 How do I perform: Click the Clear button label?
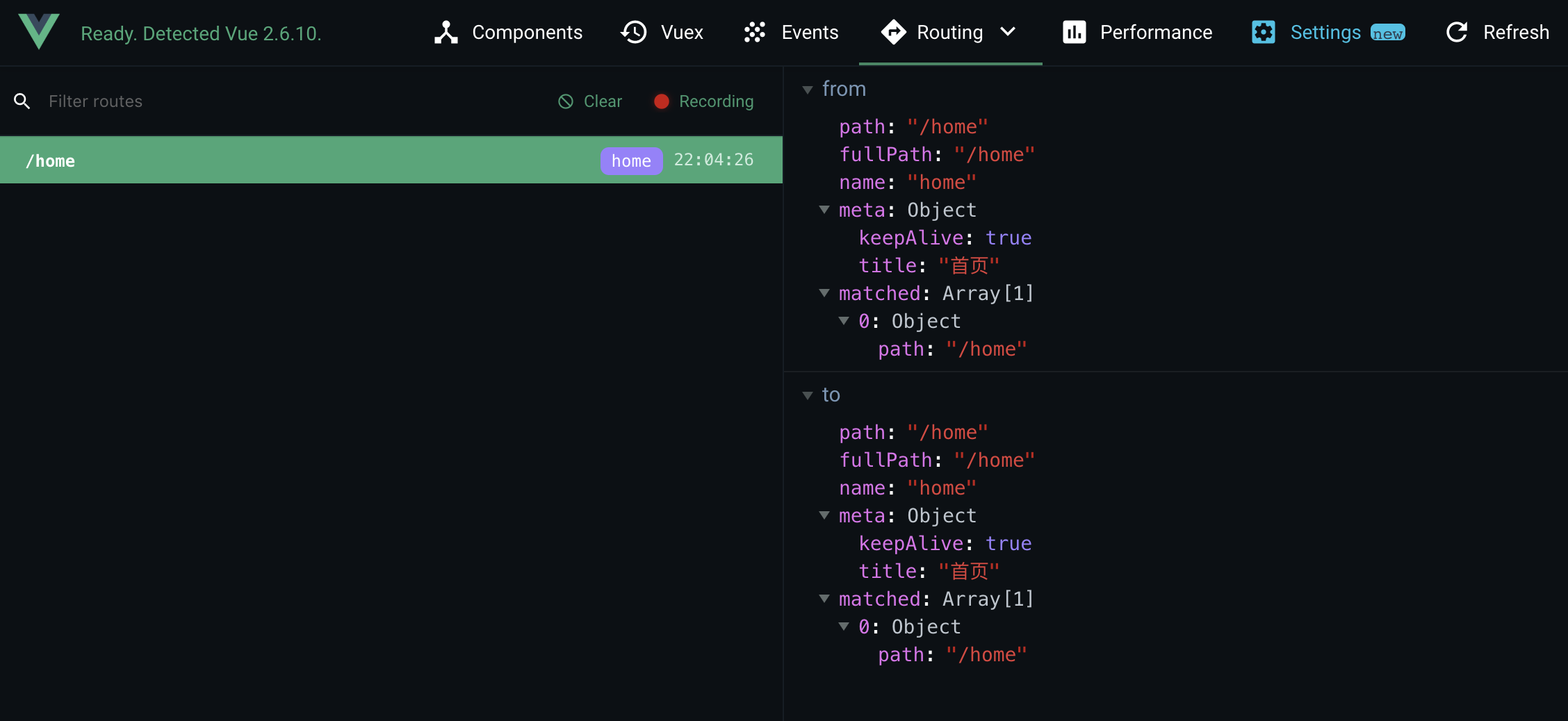pyautogui.click(x=603, y=101)
